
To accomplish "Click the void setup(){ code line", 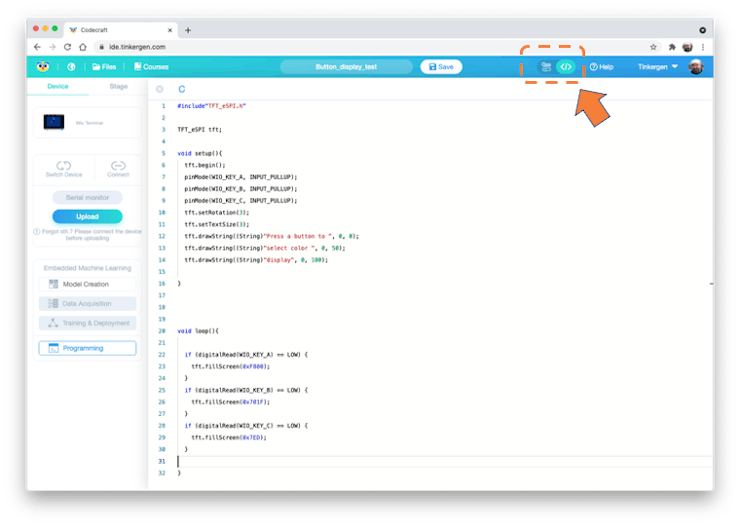I will click(x=199, y=153).
